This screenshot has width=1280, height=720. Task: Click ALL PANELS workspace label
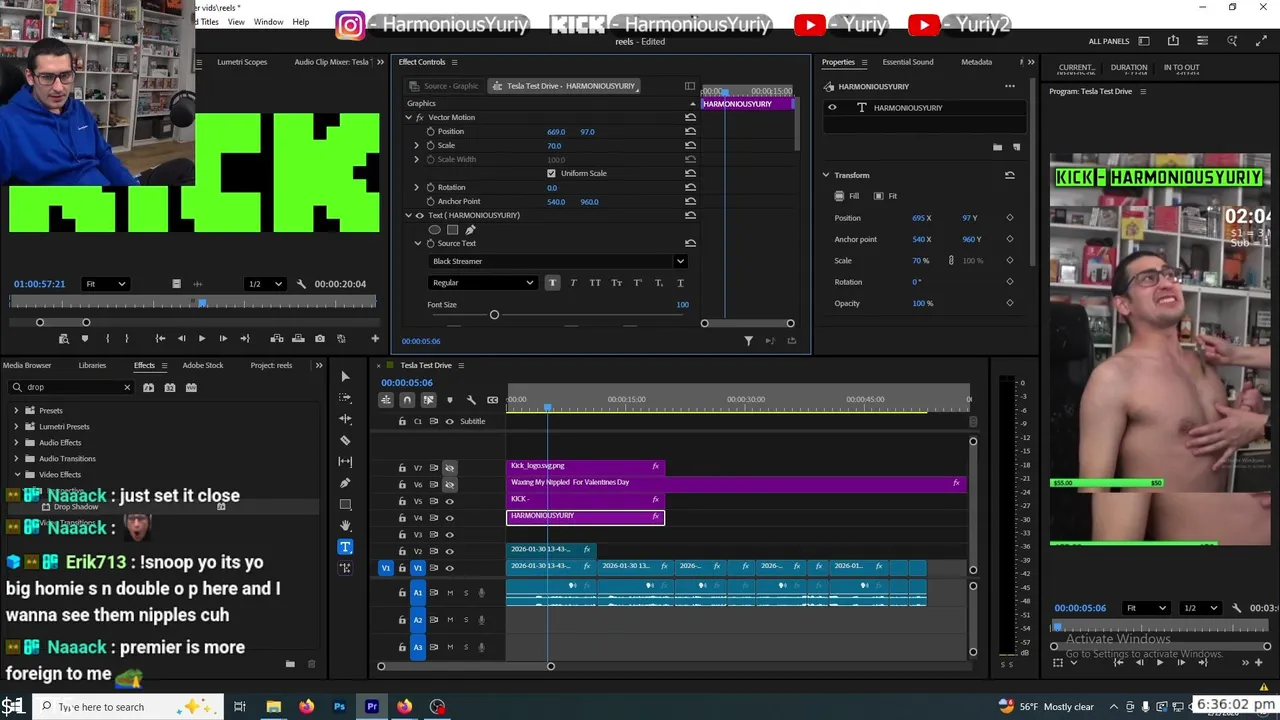1109,41
